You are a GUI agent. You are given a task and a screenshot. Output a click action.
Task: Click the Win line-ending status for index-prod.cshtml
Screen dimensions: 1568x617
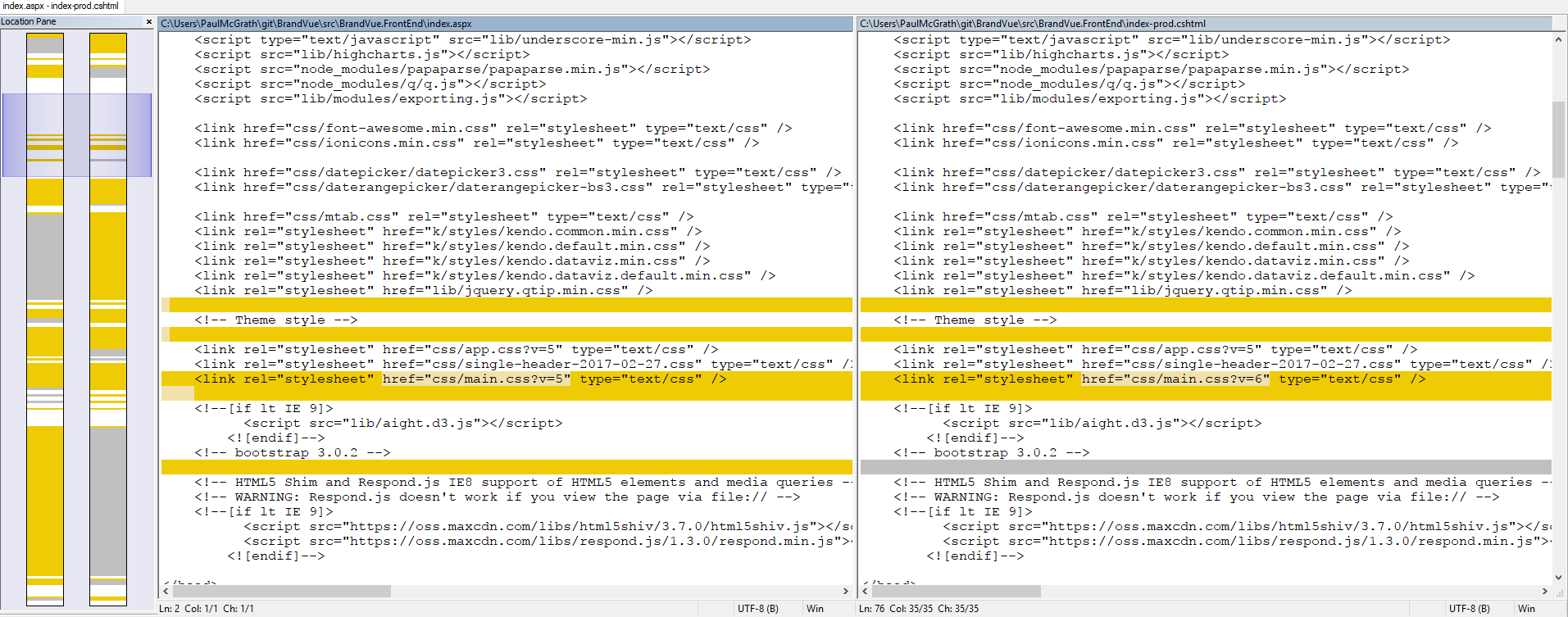(x=1526, y=609)
